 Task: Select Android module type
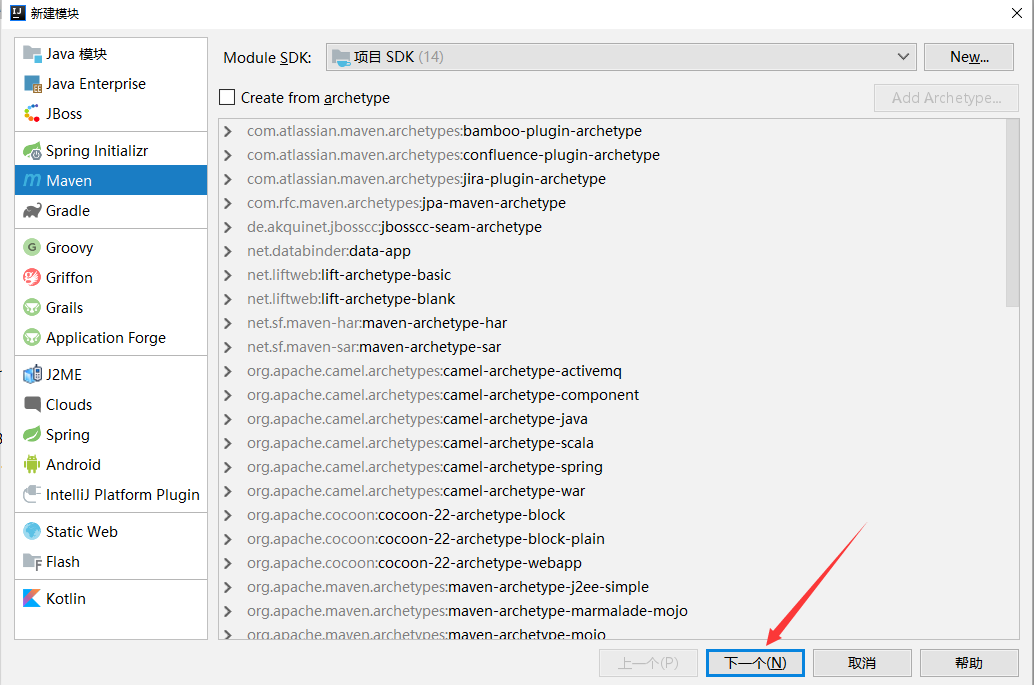(x=111, y=465)
